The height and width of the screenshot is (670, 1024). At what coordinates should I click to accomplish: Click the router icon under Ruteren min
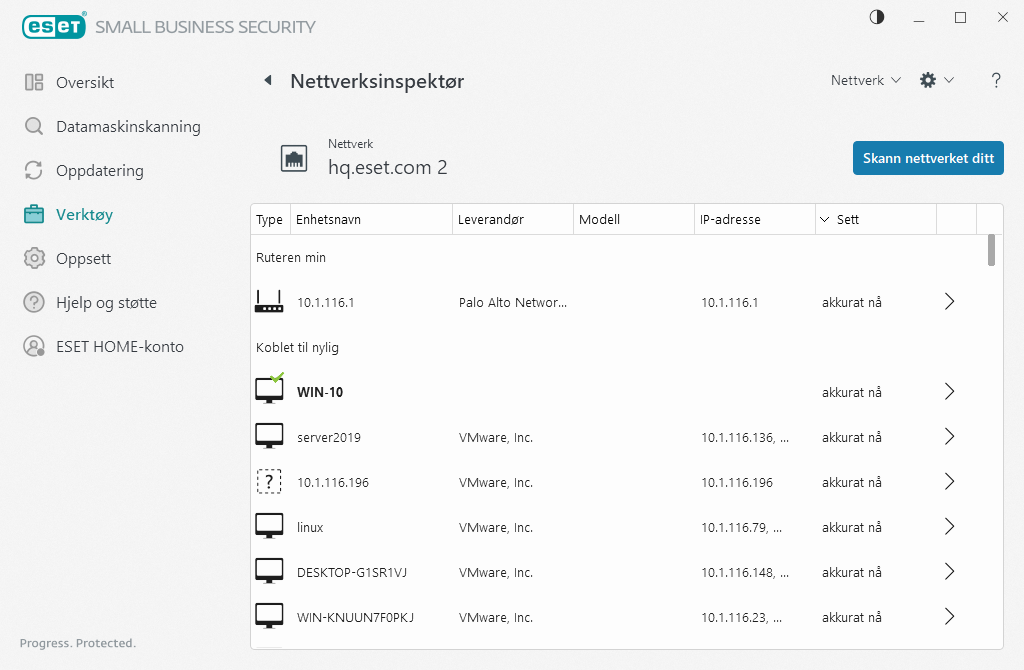pos(269,301)
